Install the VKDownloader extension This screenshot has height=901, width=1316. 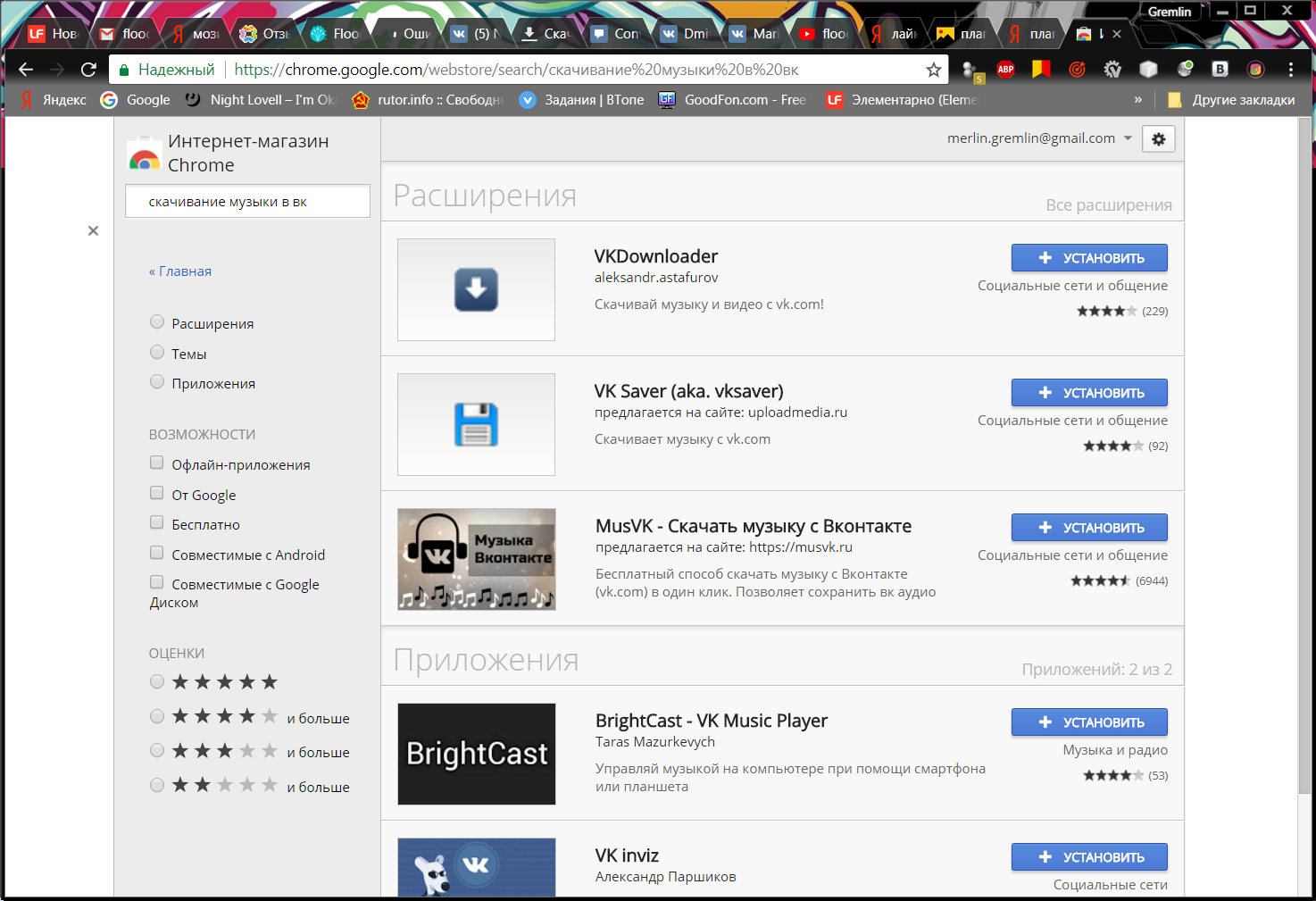click(x=1089, y=258)
